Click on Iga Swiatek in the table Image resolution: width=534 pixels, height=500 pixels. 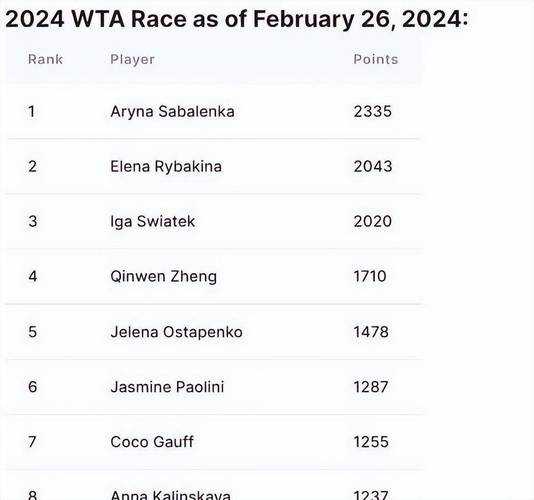[x=153, y=222]
